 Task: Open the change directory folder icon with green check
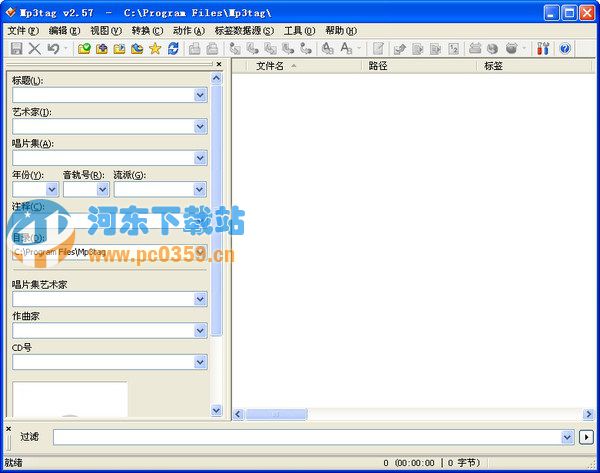coord(84,49)
